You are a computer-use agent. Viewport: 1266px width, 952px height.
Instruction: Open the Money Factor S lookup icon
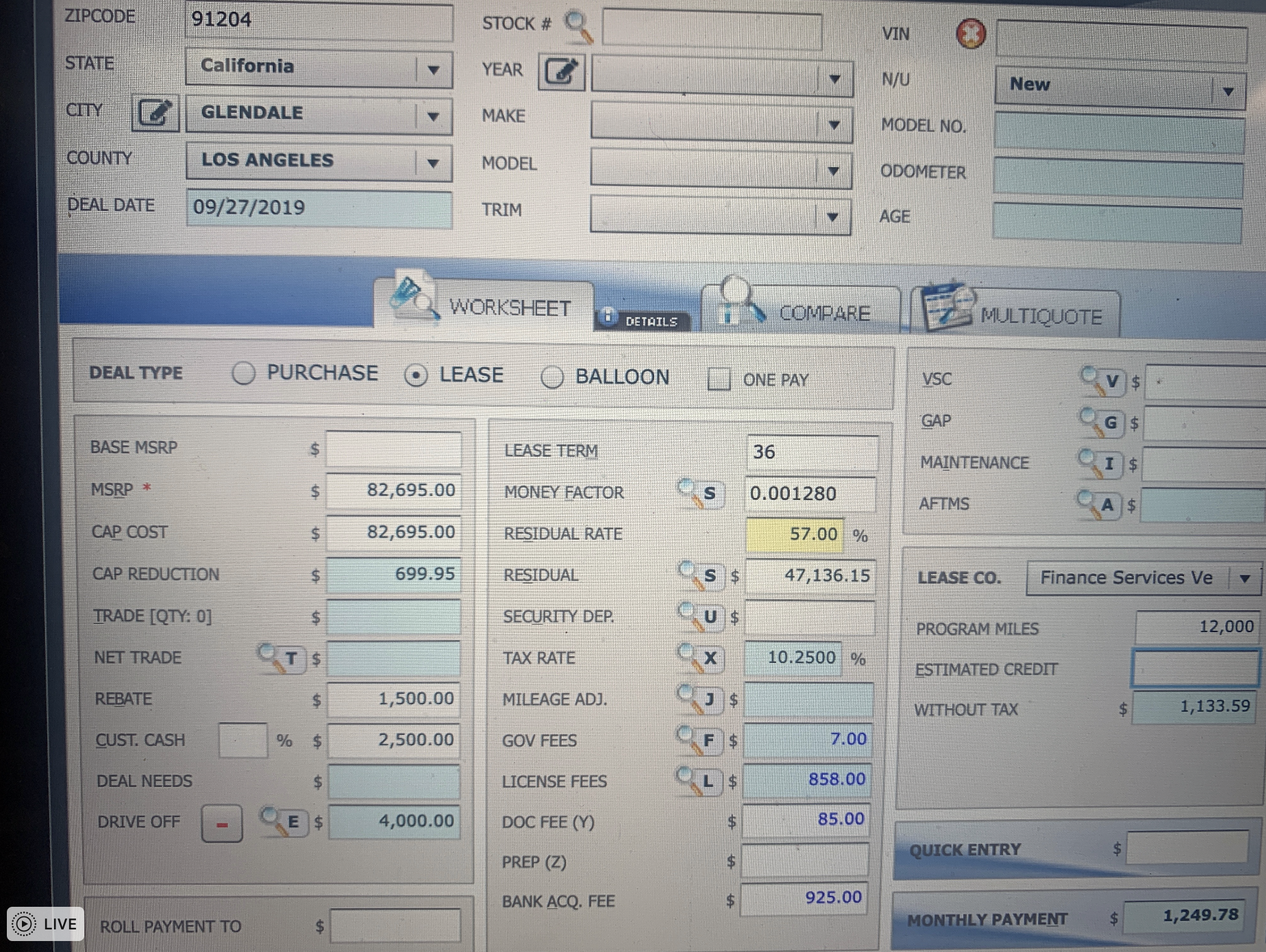point(699,493)
